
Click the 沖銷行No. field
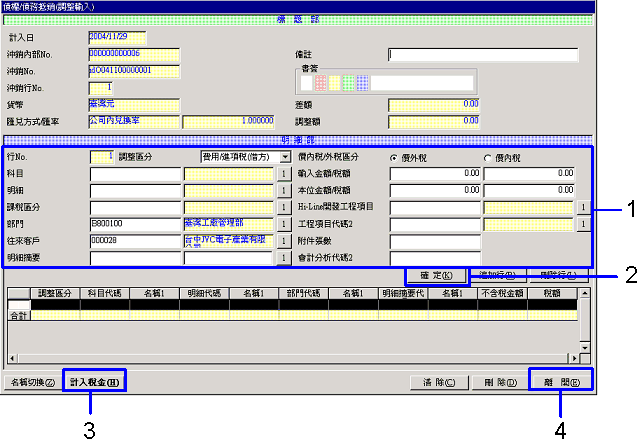(101, 88)
